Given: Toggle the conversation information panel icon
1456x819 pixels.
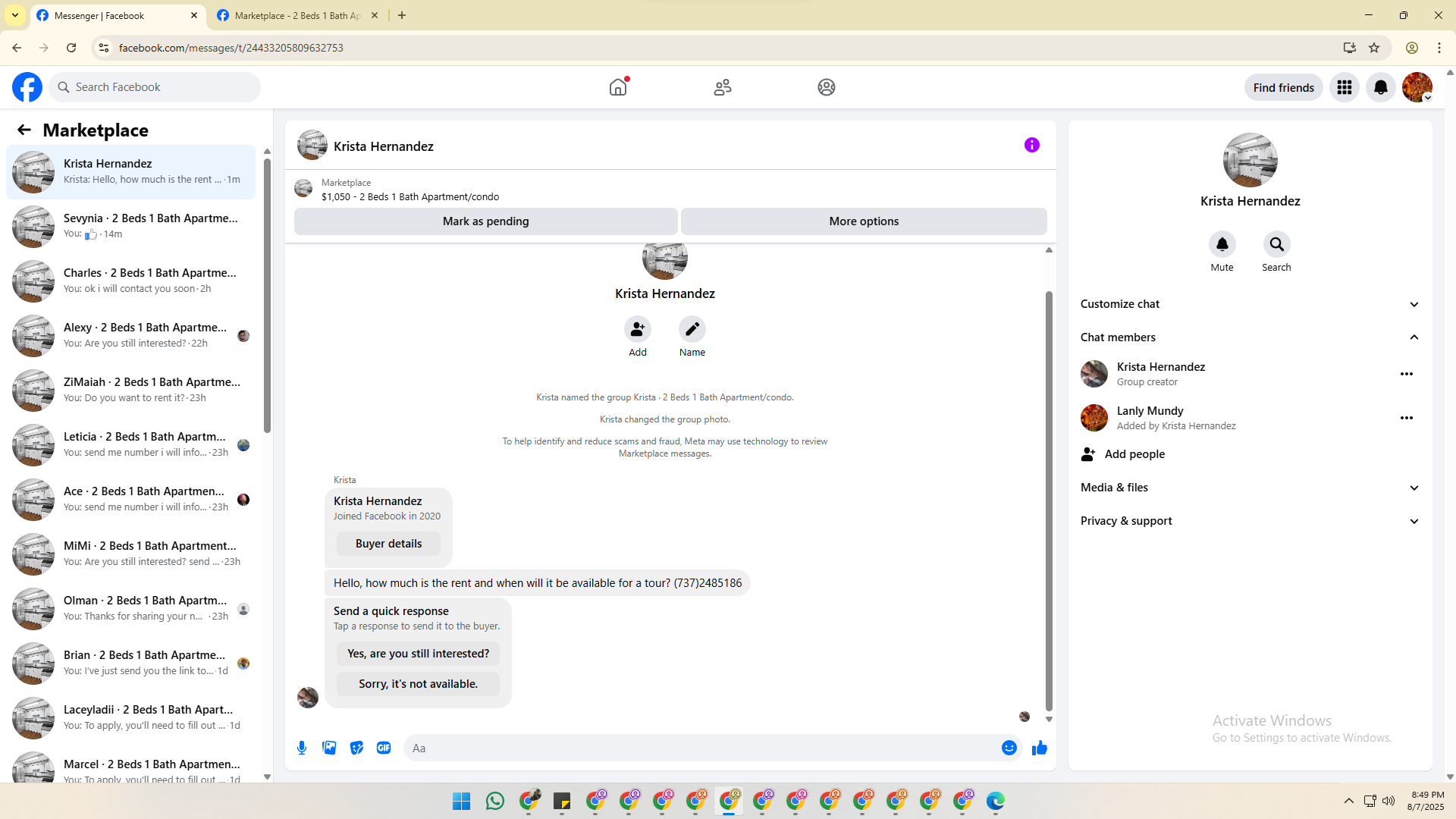Looking at the screenshot, I should [1032, 145].
